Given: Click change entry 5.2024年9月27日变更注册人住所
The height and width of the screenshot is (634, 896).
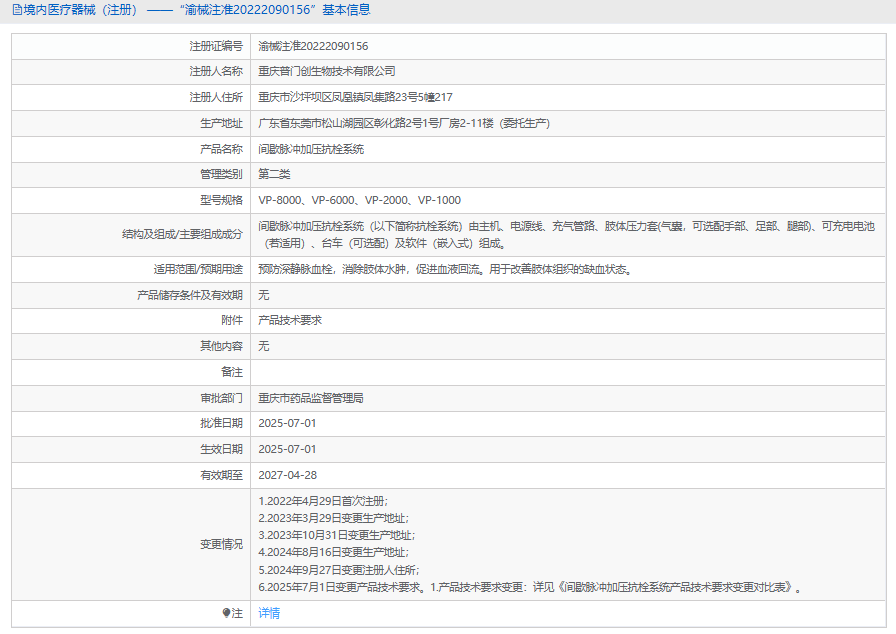Looking at the screenshot, I should point(339,570).
